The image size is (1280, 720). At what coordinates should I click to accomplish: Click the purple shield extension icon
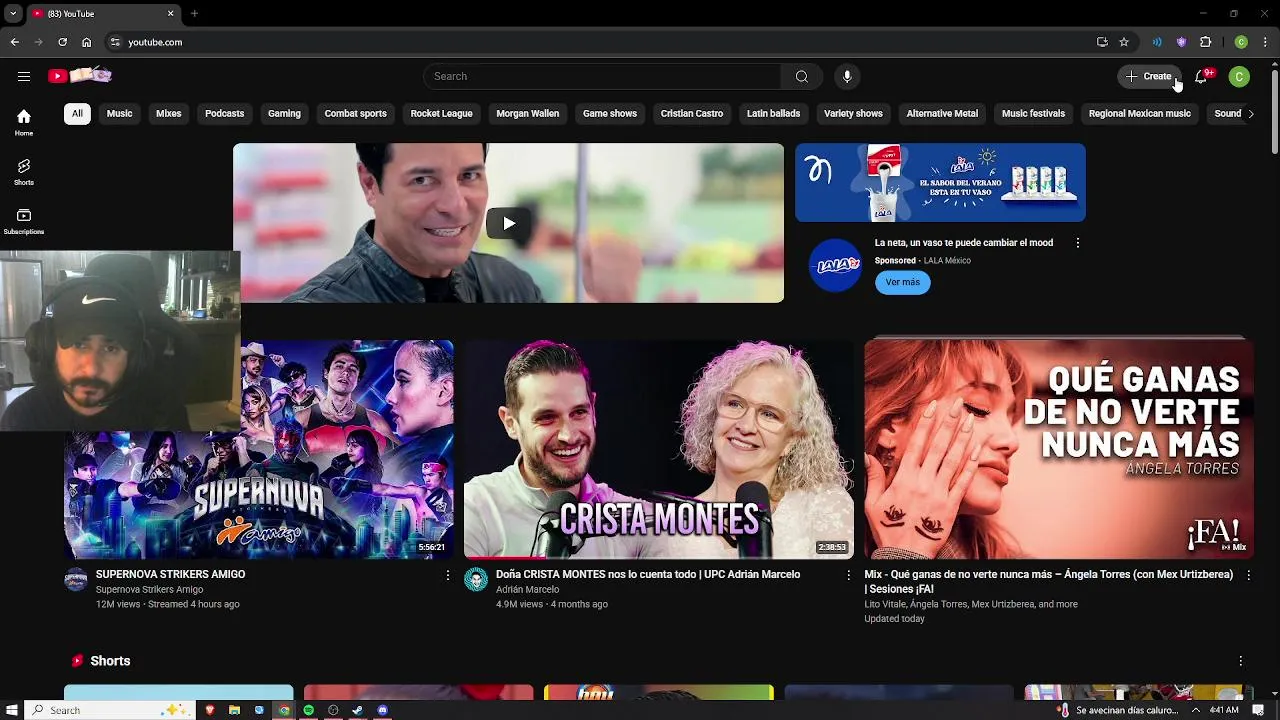pos(1181,42)
